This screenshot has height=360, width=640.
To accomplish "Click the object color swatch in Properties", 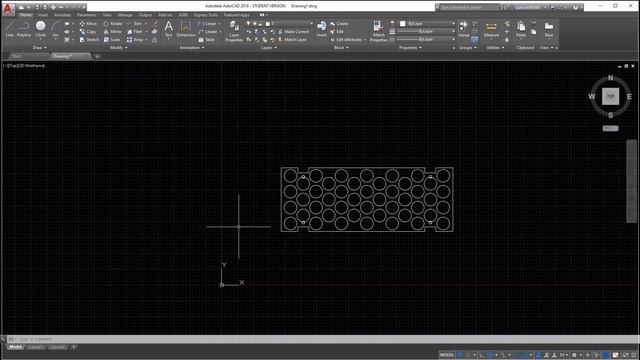I will (402, 24).
